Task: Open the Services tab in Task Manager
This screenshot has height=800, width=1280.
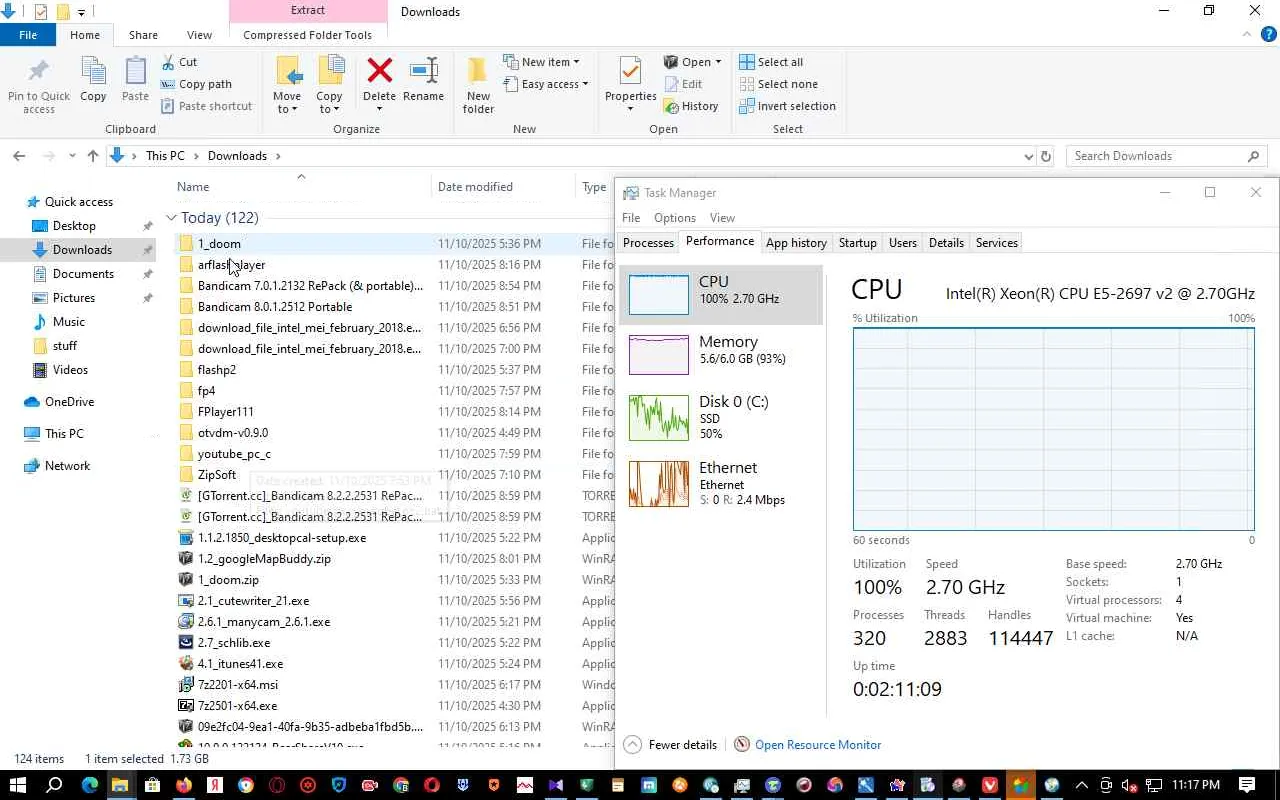Action: click(x=996, y=243)
